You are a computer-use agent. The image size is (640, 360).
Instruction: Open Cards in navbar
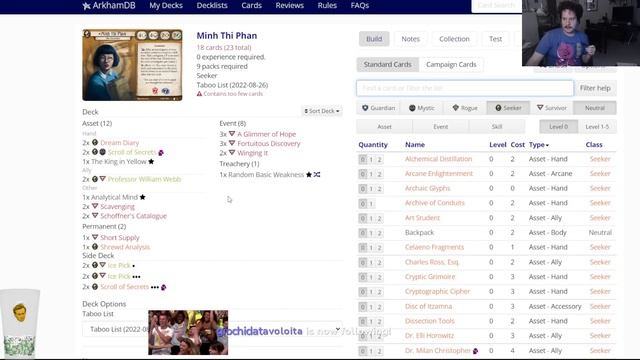[251, 5]
